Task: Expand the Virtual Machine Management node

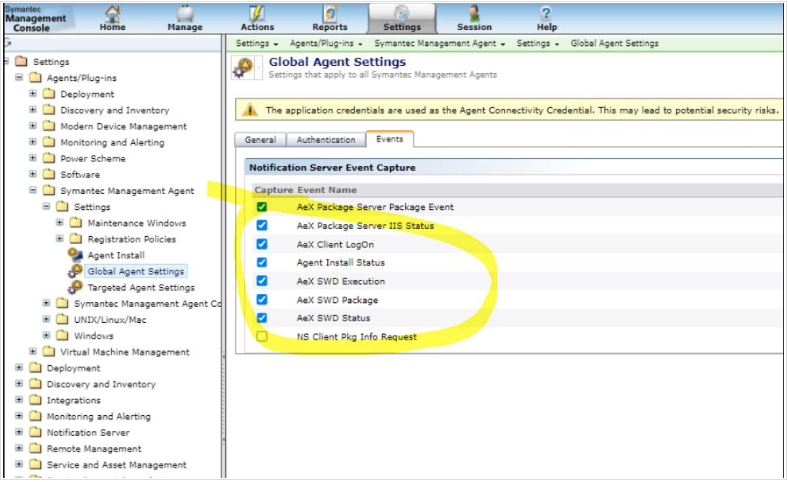Action: pyautogui.click(x=33, y=352)
